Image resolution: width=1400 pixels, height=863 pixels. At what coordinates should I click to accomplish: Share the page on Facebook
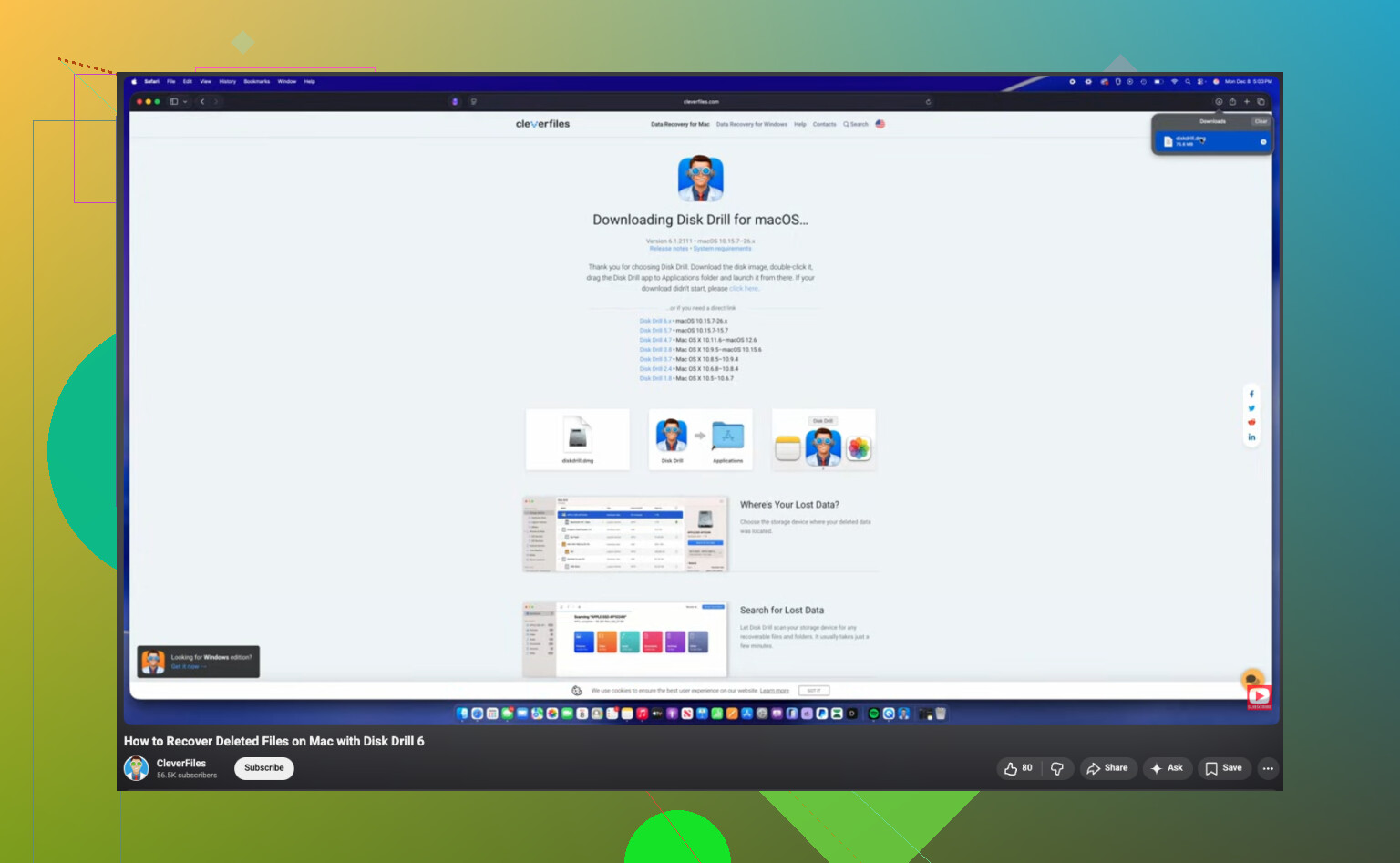[1251, 394]
